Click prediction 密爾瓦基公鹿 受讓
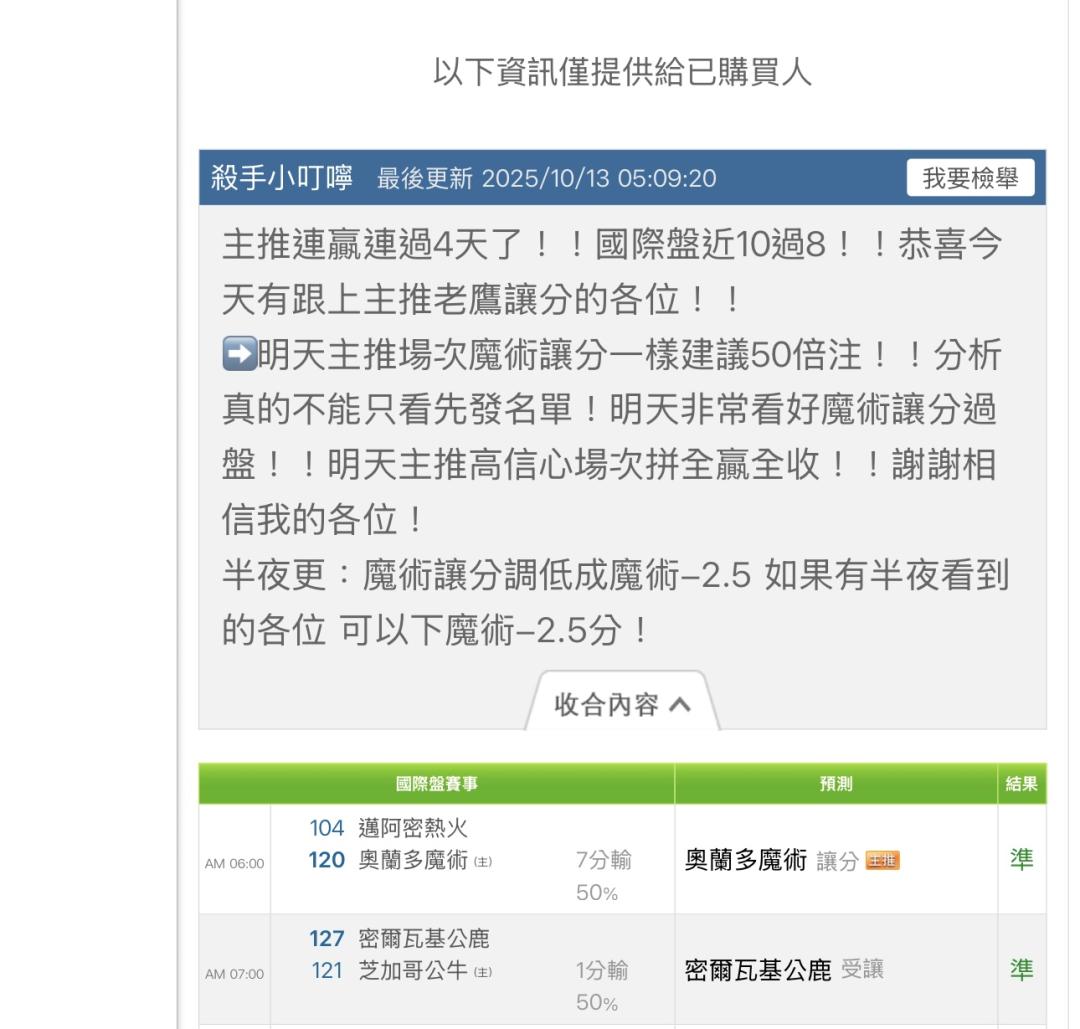 pos(784,970)
